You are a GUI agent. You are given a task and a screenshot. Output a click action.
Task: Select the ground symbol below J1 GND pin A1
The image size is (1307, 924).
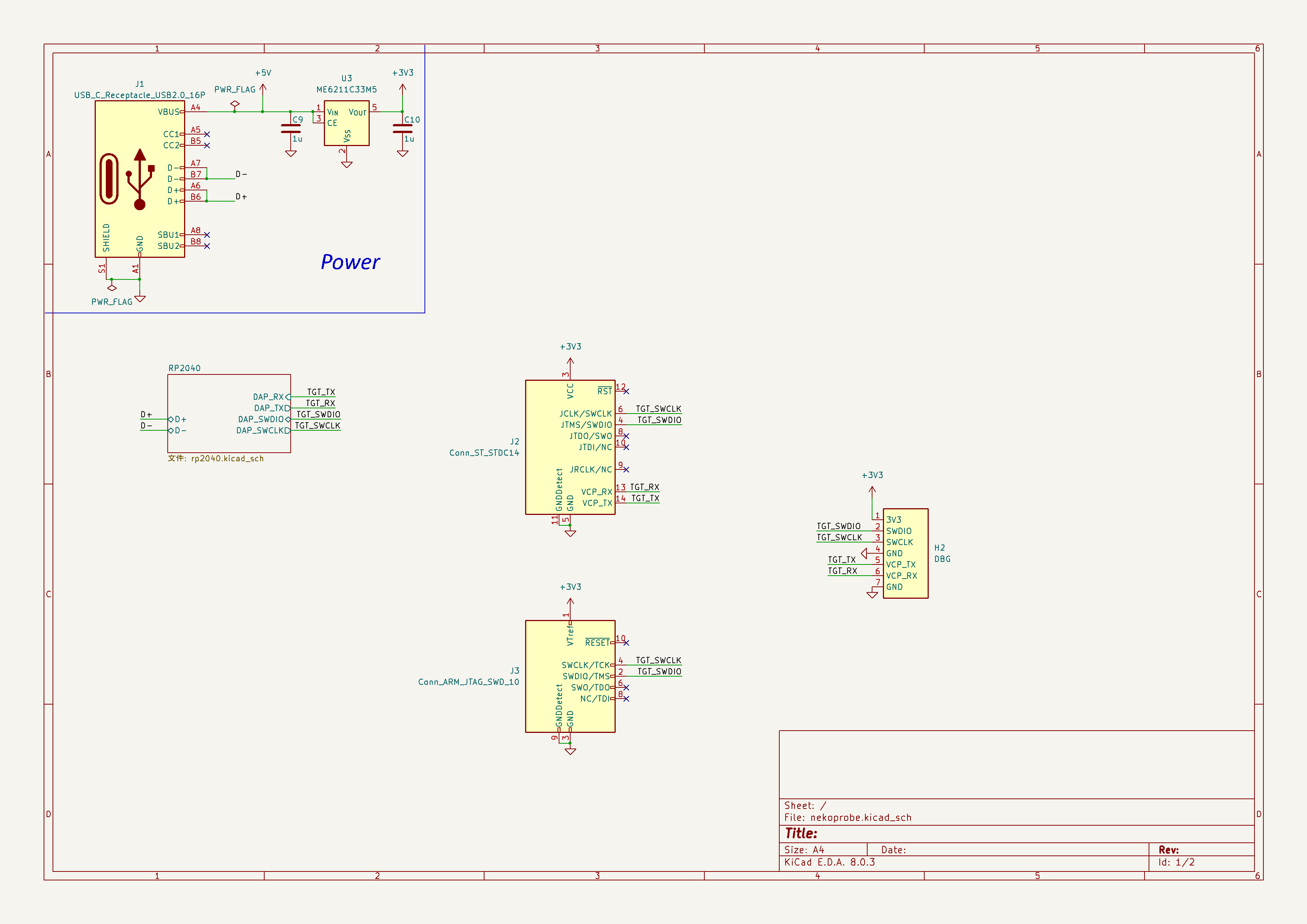click(x=140, y=299)
